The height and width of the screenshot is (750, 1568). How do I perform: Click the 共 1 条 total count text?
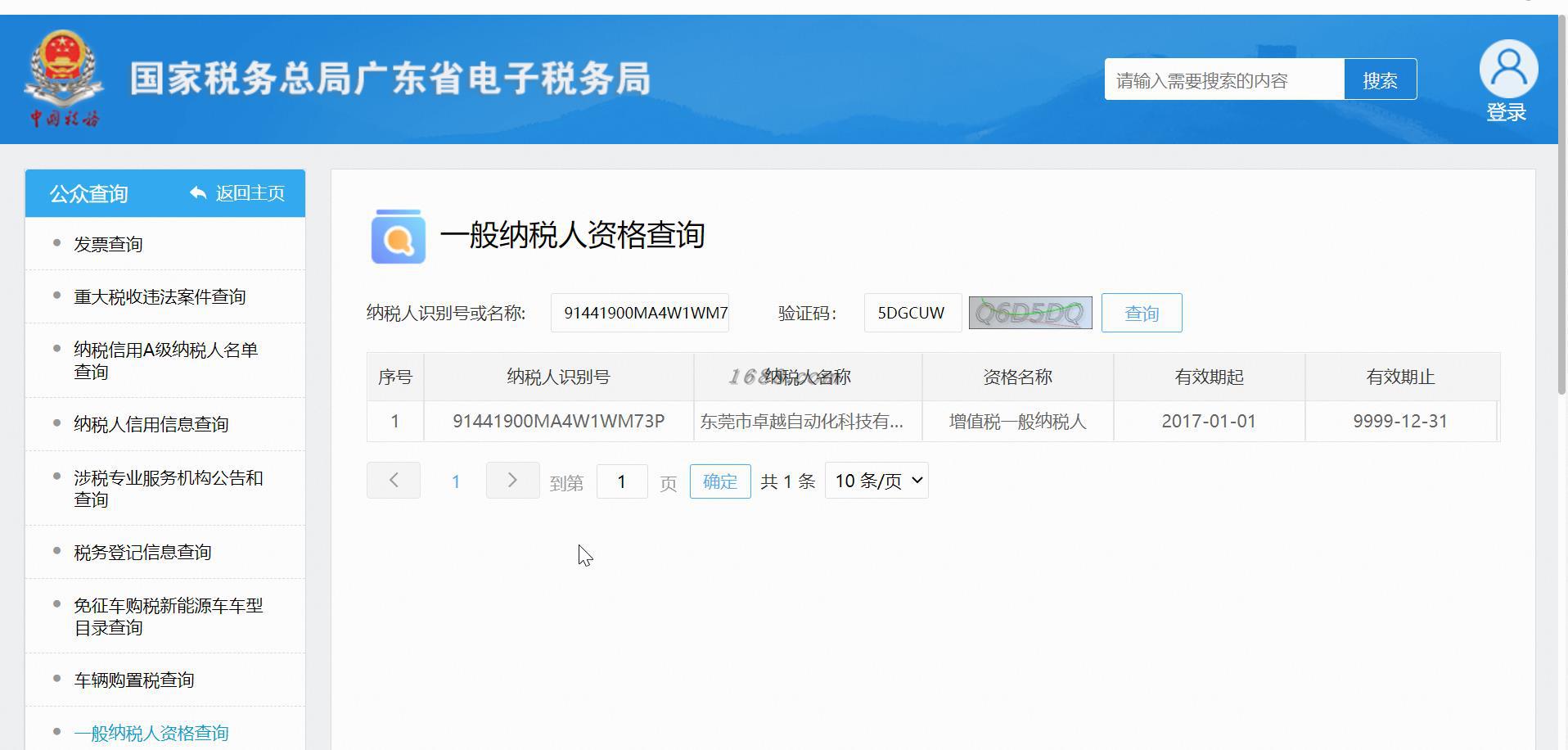coord(787,481)
